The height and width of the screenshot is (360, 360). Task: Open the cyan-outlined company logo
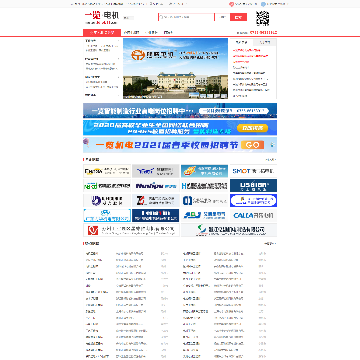coord(107,215)
